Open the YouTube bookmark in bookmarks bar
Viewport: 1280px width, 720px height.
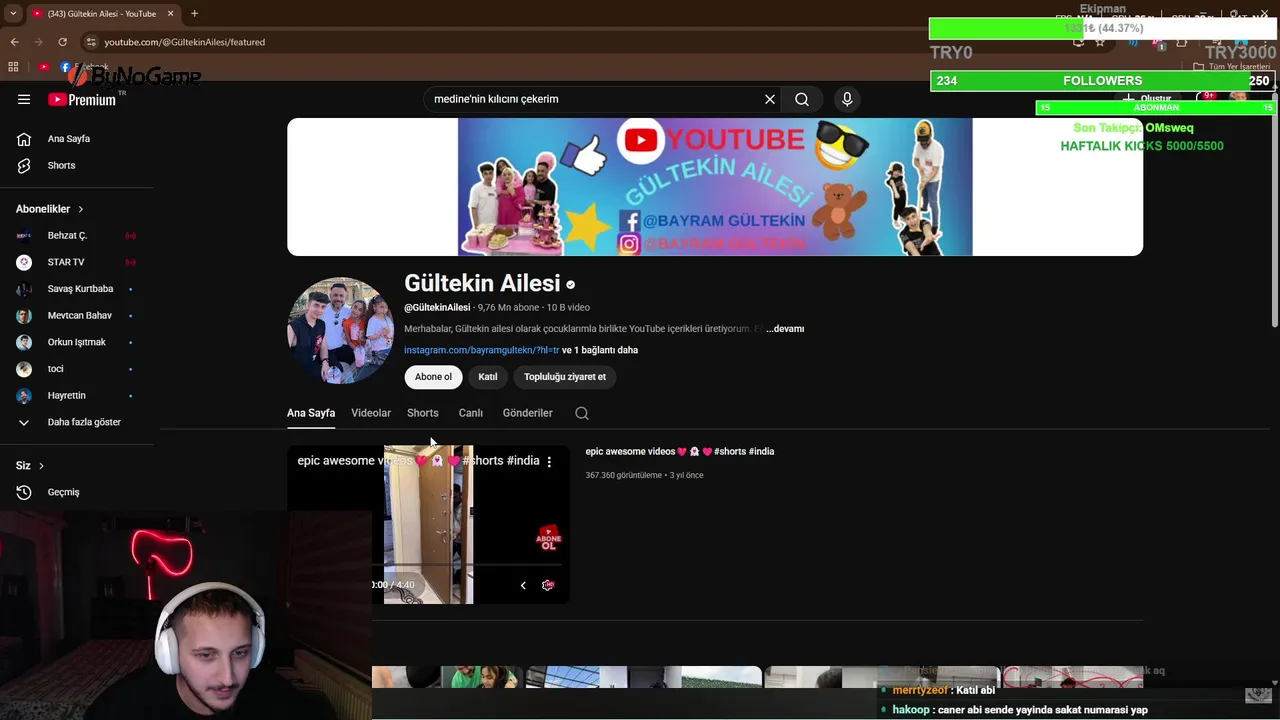point(44,67)
